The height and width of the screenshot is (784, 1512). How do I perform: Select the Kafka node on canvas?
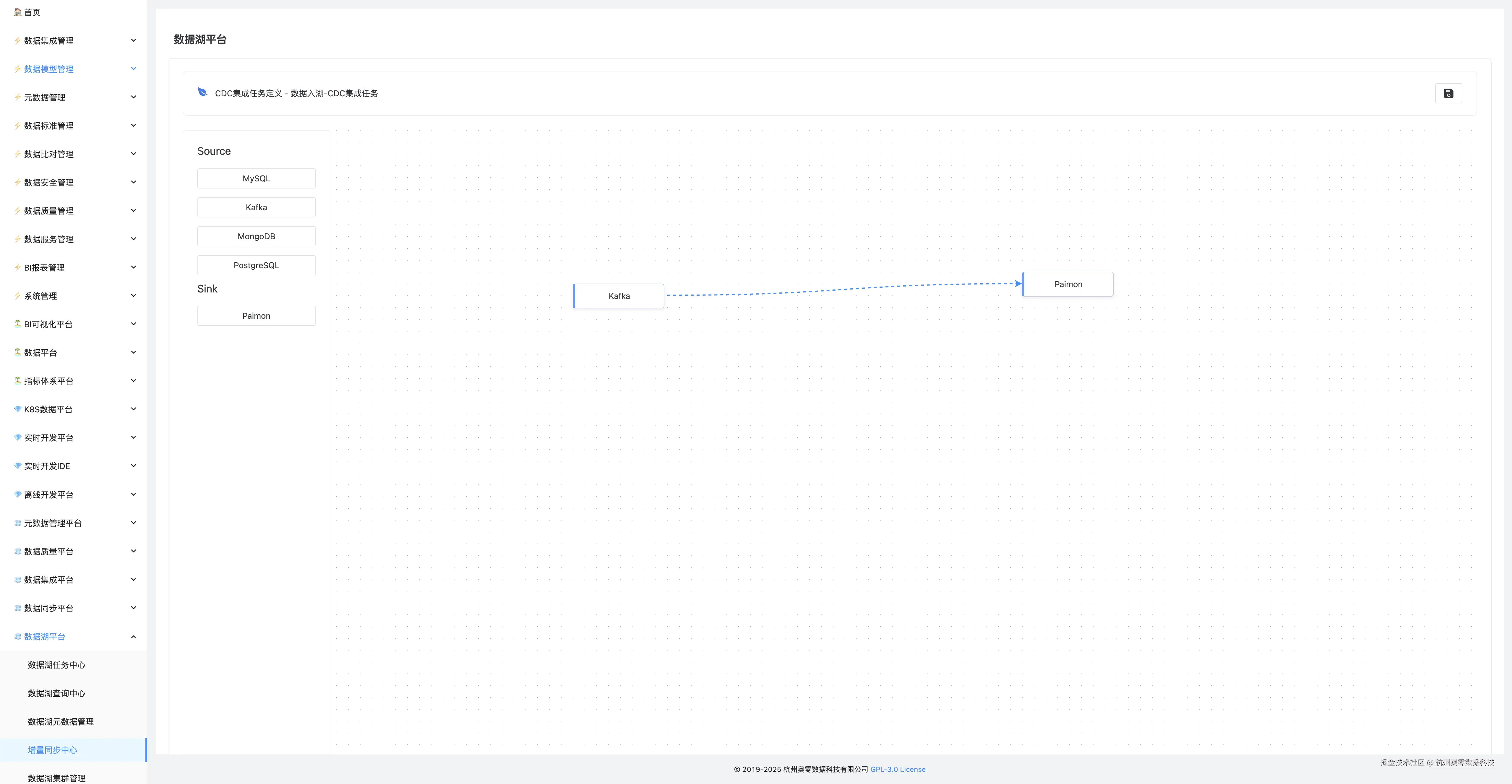tap(619, 296)
